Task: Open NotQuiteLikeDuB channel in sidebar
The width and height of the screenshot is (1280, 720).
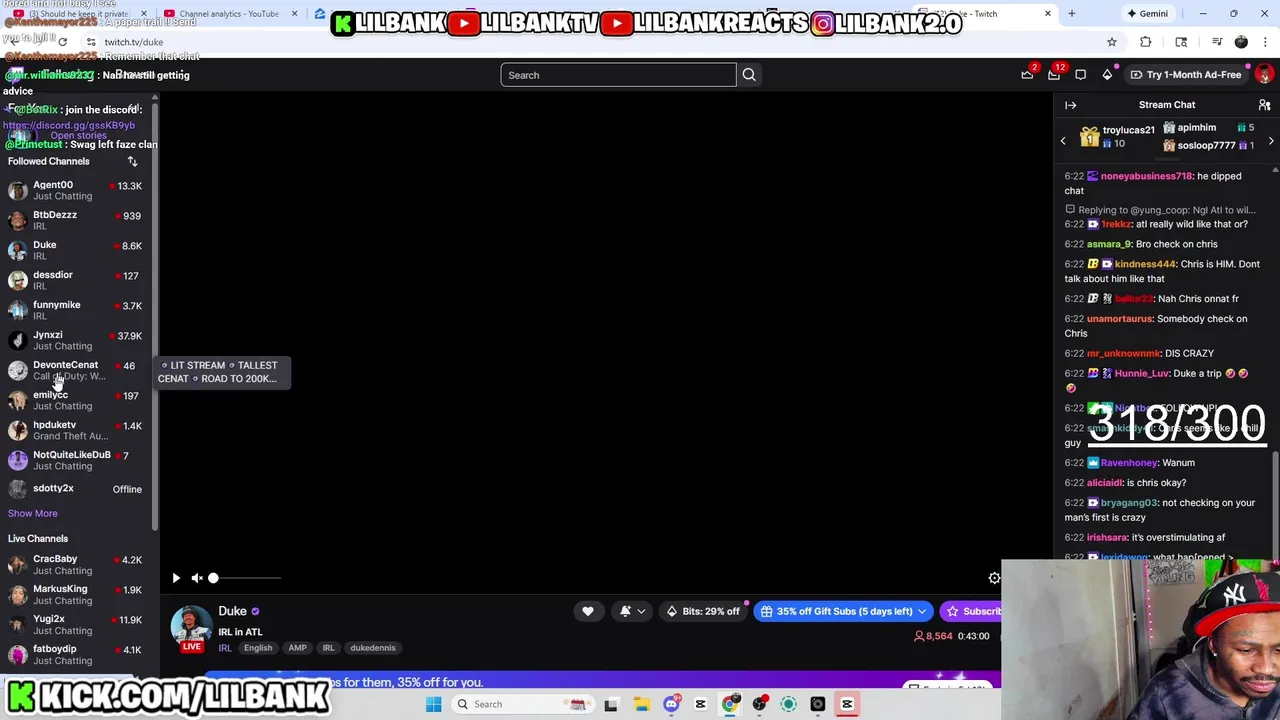Action: point(78,460)
